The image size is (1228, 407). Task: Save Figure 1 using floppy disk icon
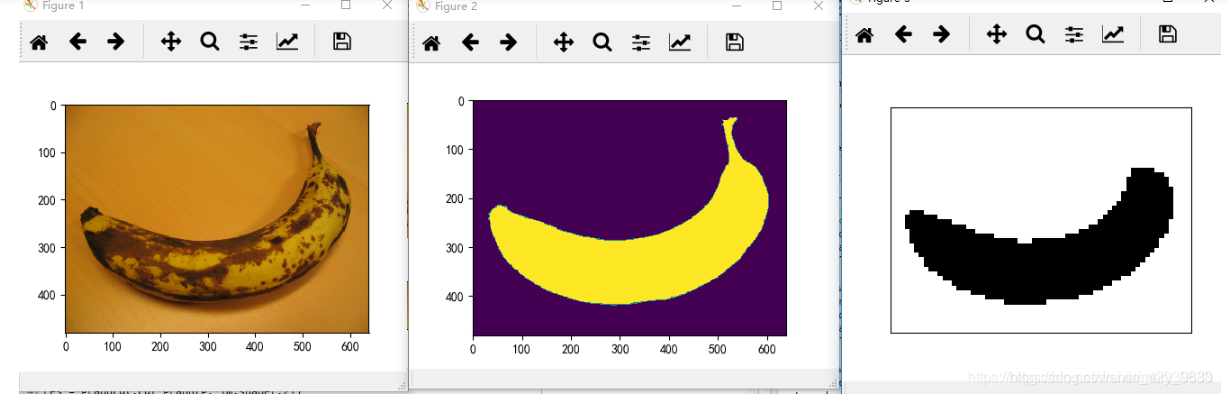342,42
